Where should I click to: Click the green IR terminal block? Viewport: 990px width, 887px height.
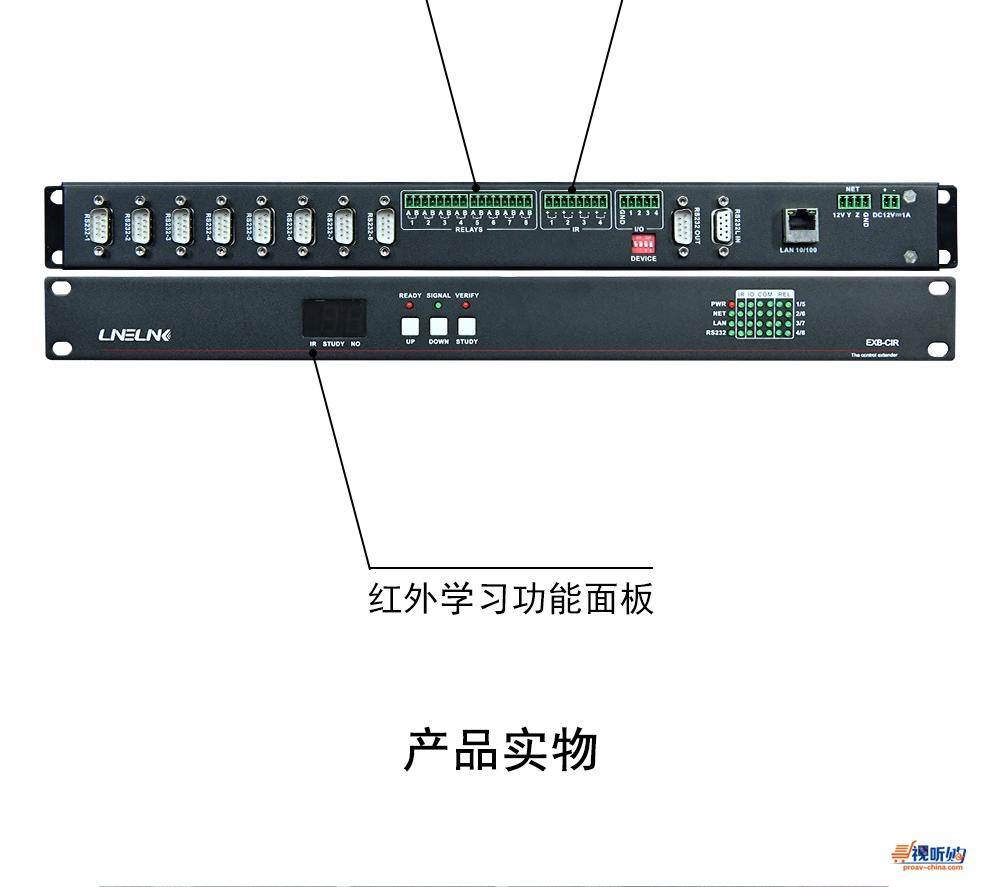point(576,201)
